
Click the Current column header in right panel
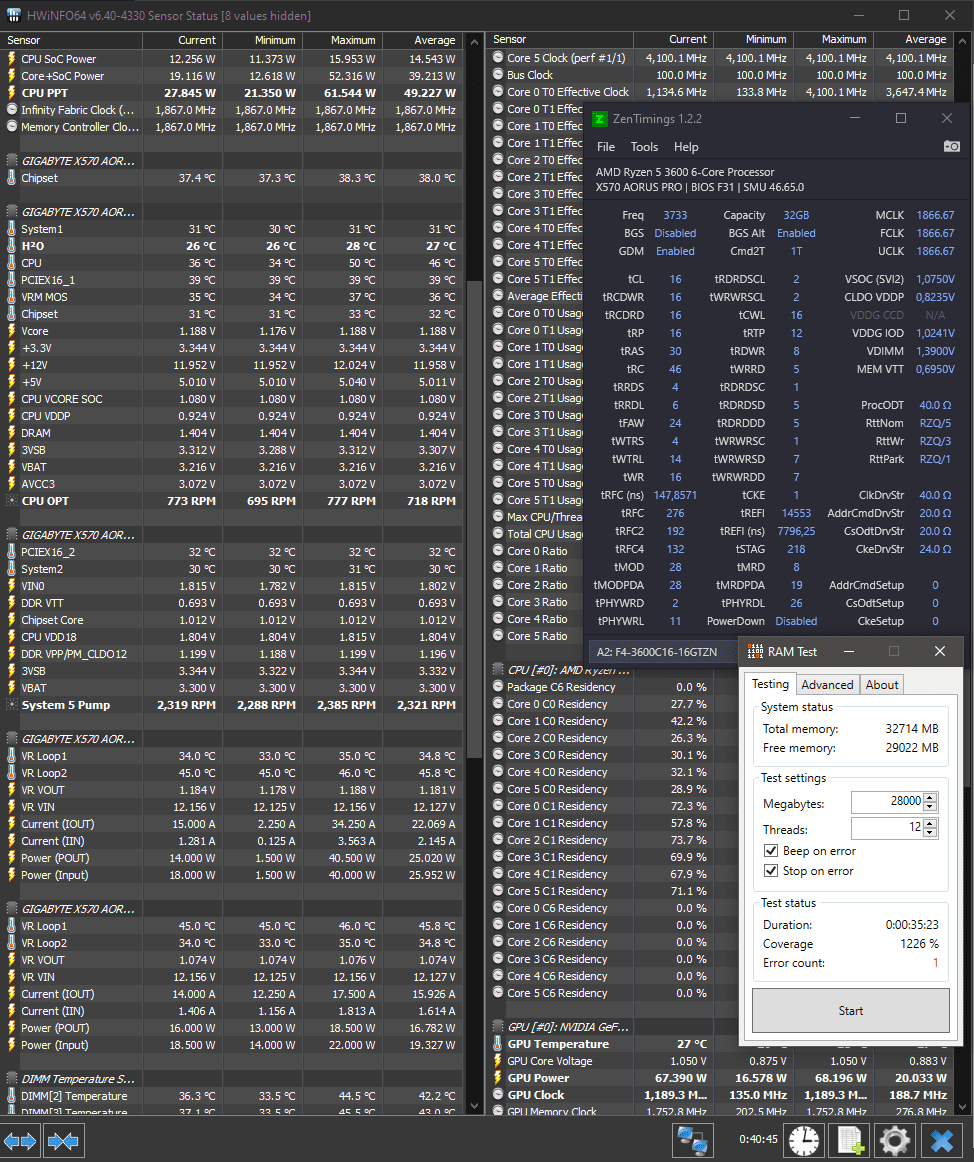(x=674, y=39)
